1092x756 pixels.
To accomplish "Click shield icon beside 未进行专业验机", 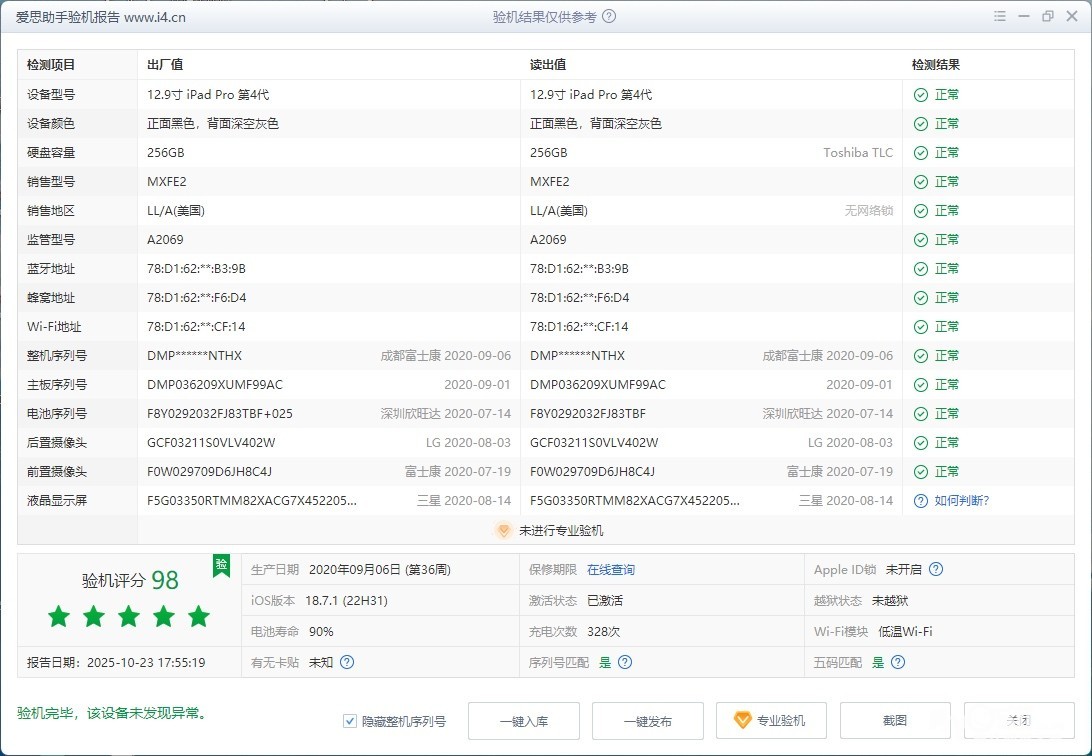I will [504, 531].
